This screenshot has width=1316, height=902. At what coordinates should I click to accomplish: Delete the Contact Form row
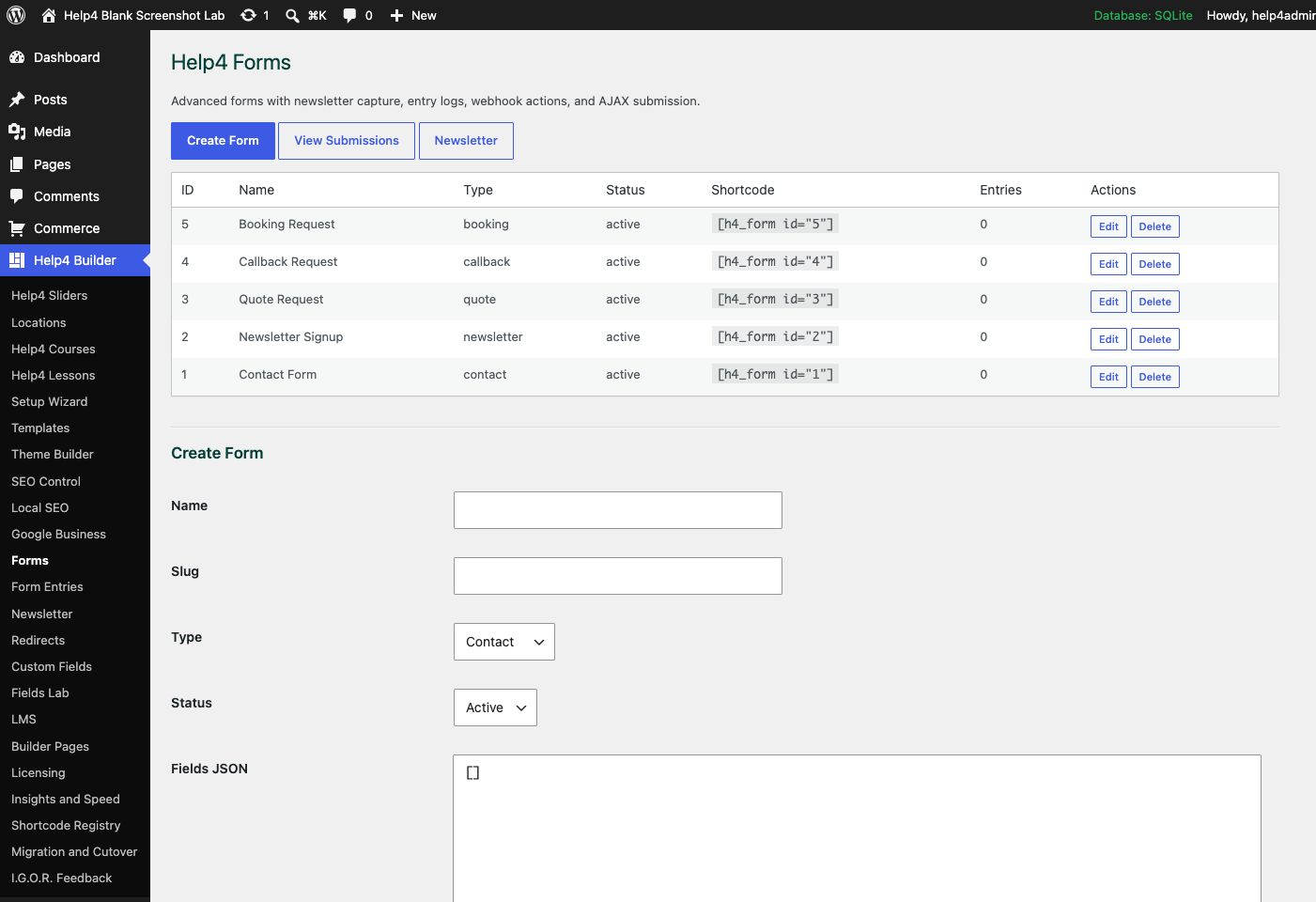click(1154, 377)
